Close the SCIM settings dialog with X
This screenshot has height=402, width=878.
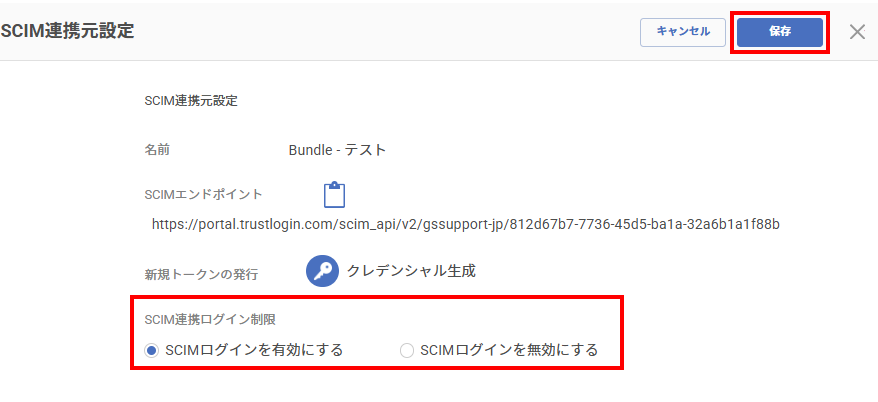pos(857,32)
